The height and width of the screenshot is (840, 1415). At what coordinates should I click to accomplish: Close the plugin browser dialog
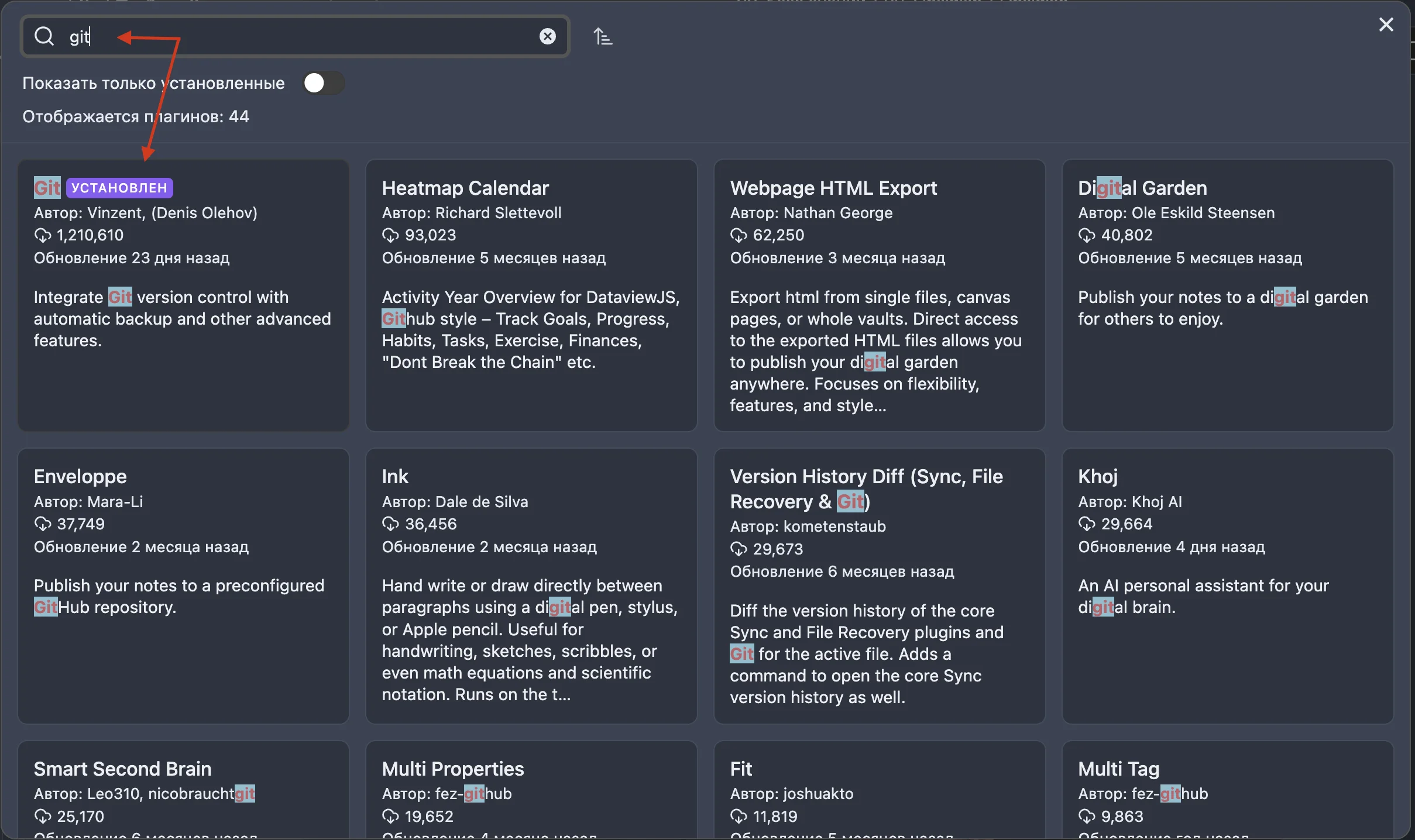pyautogui.click(x=1386, y=25)
